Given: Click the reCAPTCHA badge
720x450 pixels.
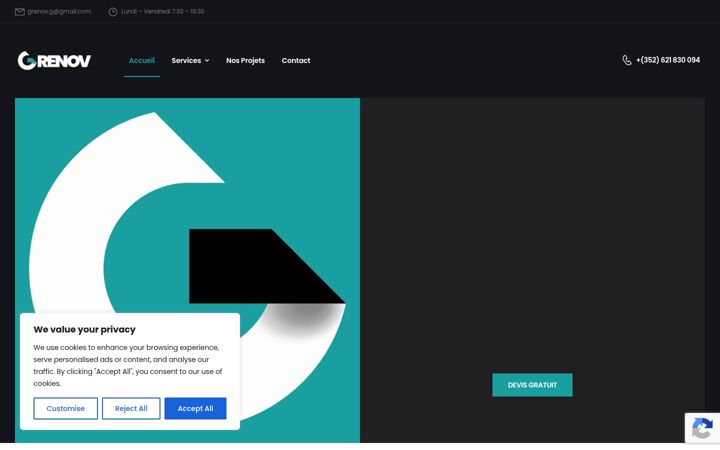Looking at the screenshot, I should 702,428.
